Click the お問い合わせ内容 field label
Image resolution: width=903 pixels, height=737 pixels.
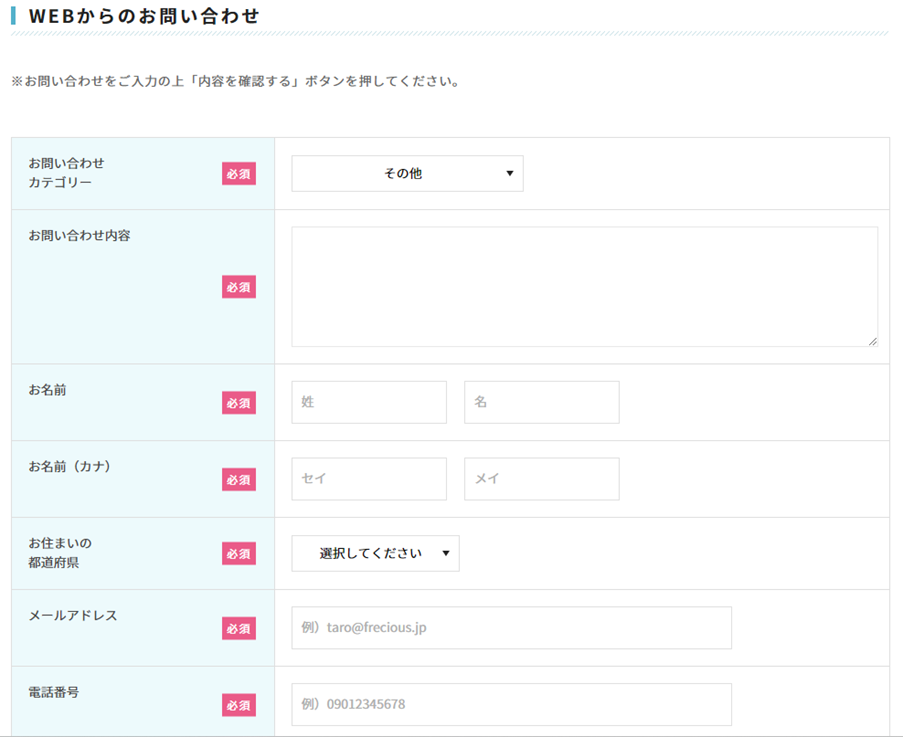coord(79,236)
